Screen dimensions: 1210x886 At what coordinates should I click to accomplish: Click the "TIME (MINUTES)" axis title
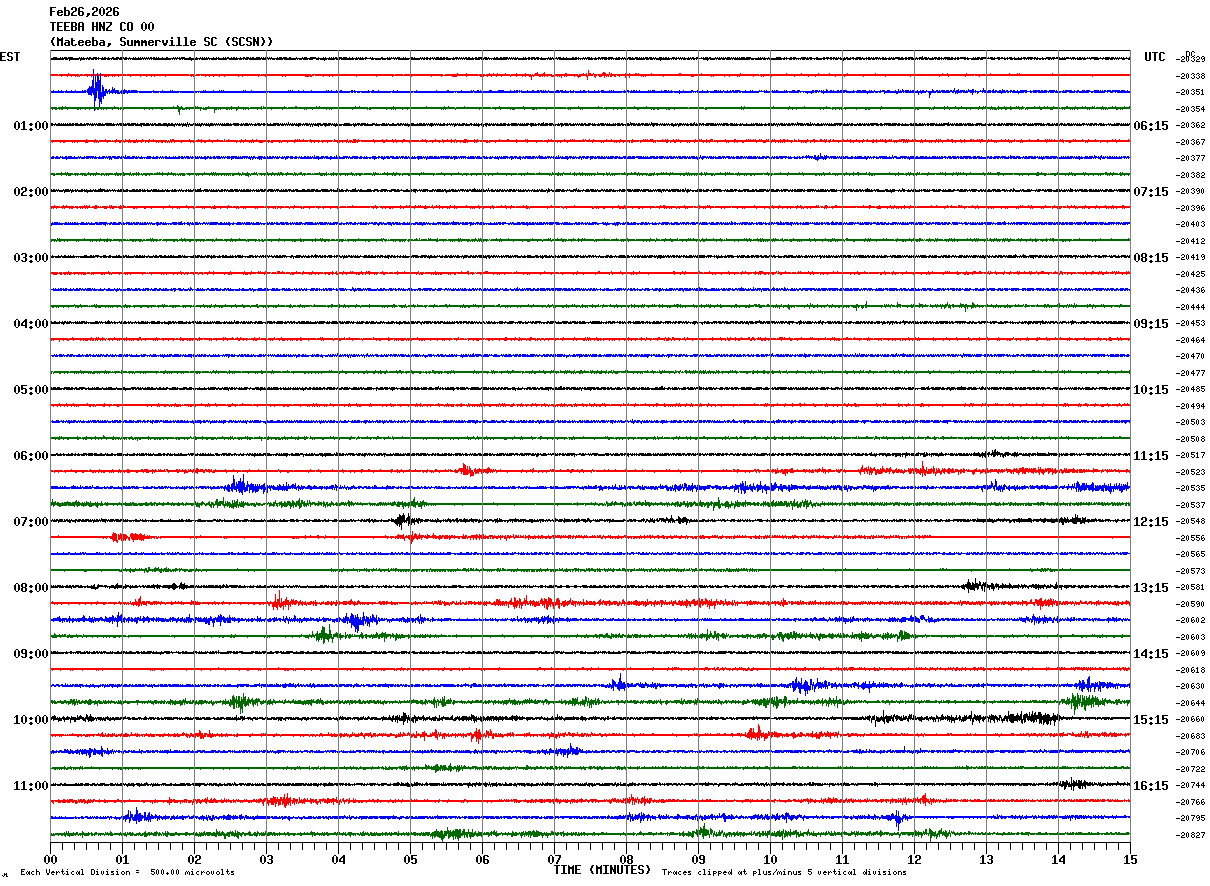(x=602, y=870)
